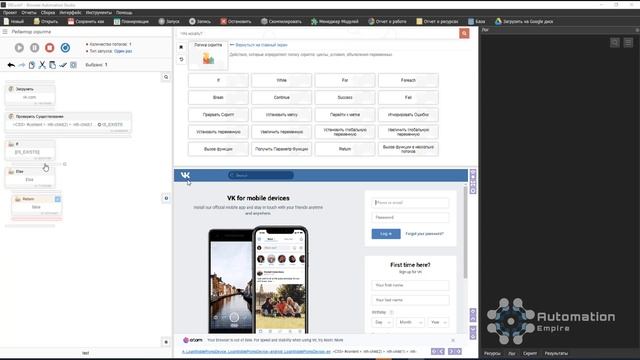
Task: Open the Инструменты menu
Action: point(99,13)
